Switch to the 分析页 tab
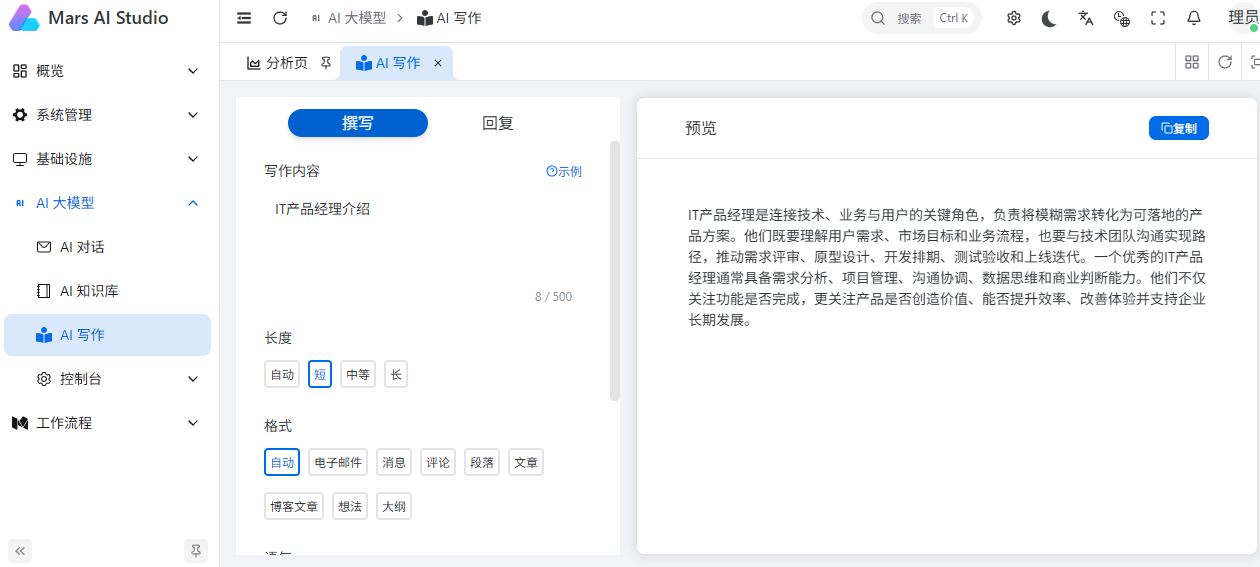The height and width of the screenshot is (567, 1260). point(277,63)
